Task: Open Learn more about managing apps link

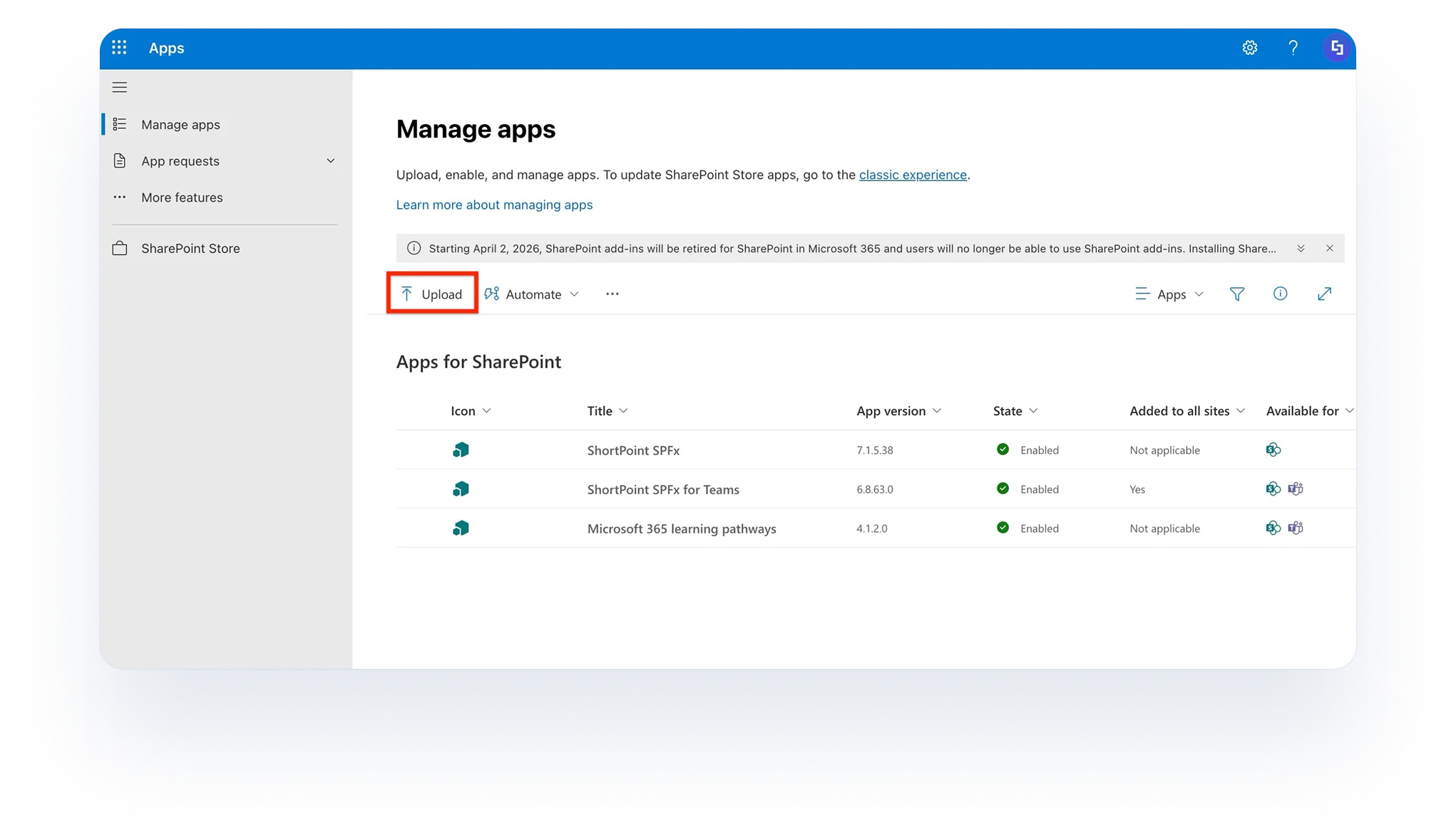Action: 494,205
